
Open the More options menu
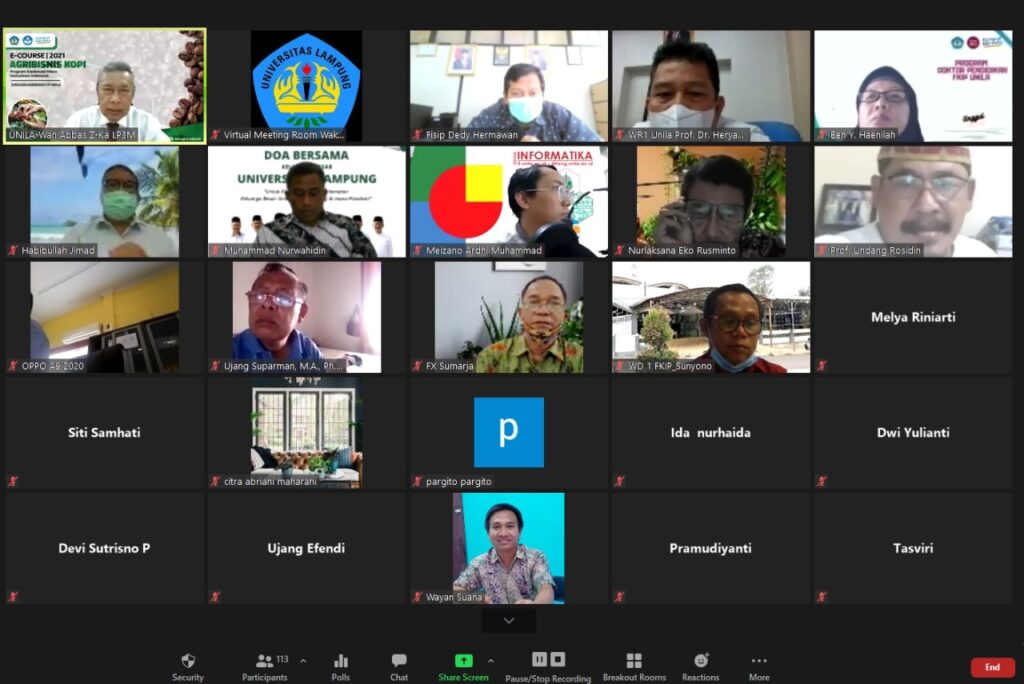[759, 666]
